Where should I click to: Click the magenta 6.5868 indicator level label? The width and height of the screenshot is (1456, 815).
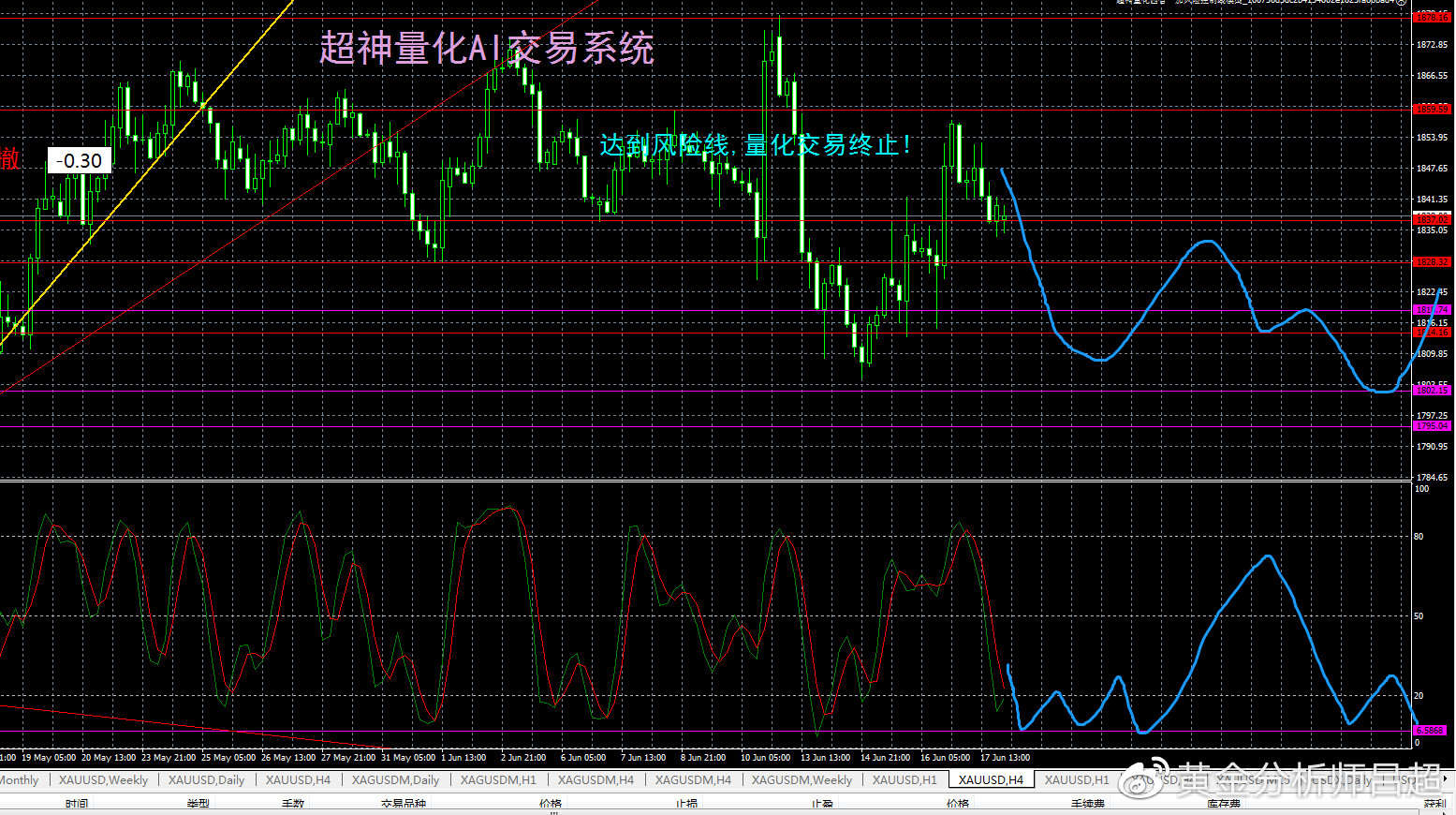[x=1430, y=730]
